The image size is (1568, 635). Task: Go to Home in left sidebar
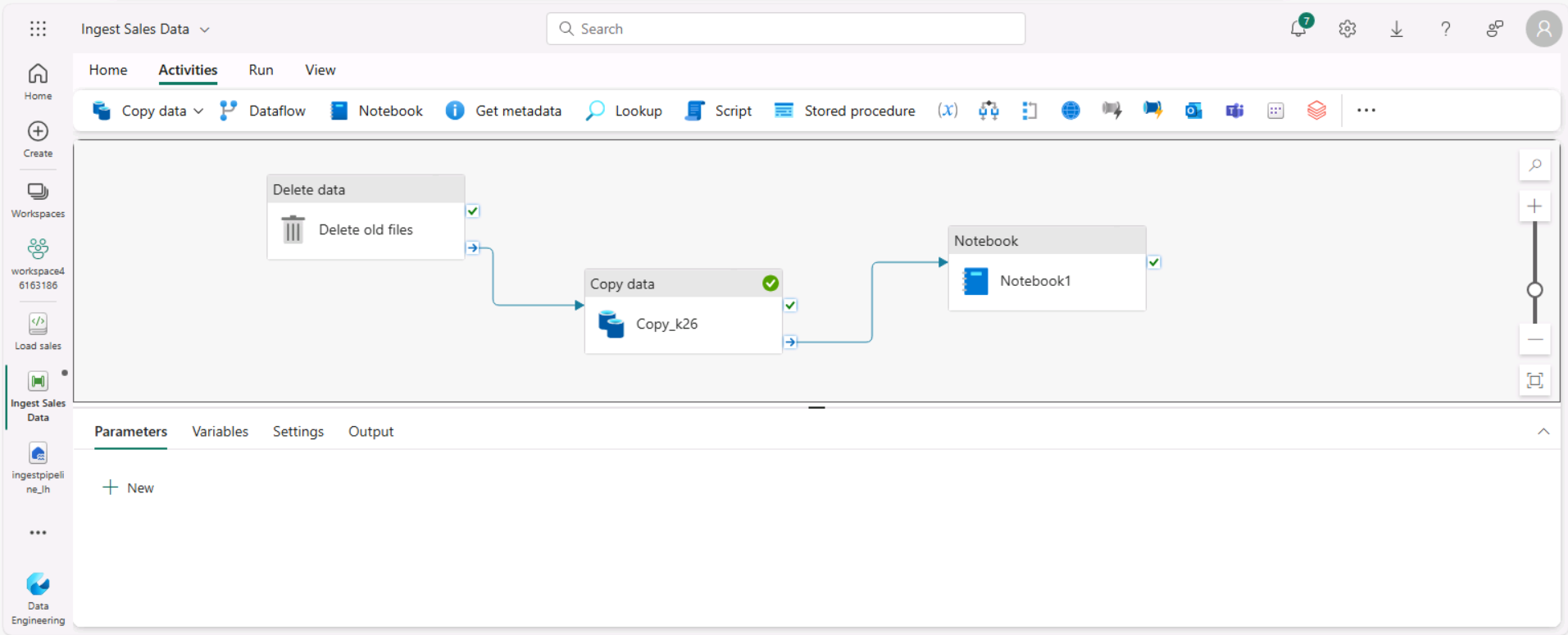click(38, 82)
